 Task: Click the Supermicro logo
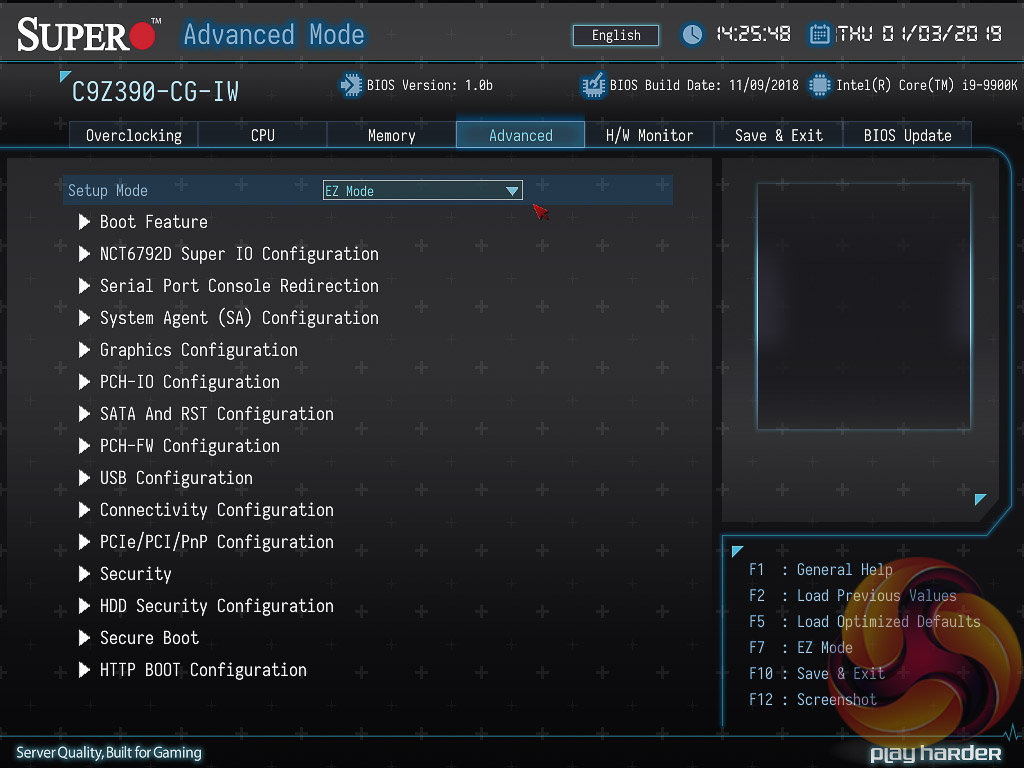tap(89, 35)
